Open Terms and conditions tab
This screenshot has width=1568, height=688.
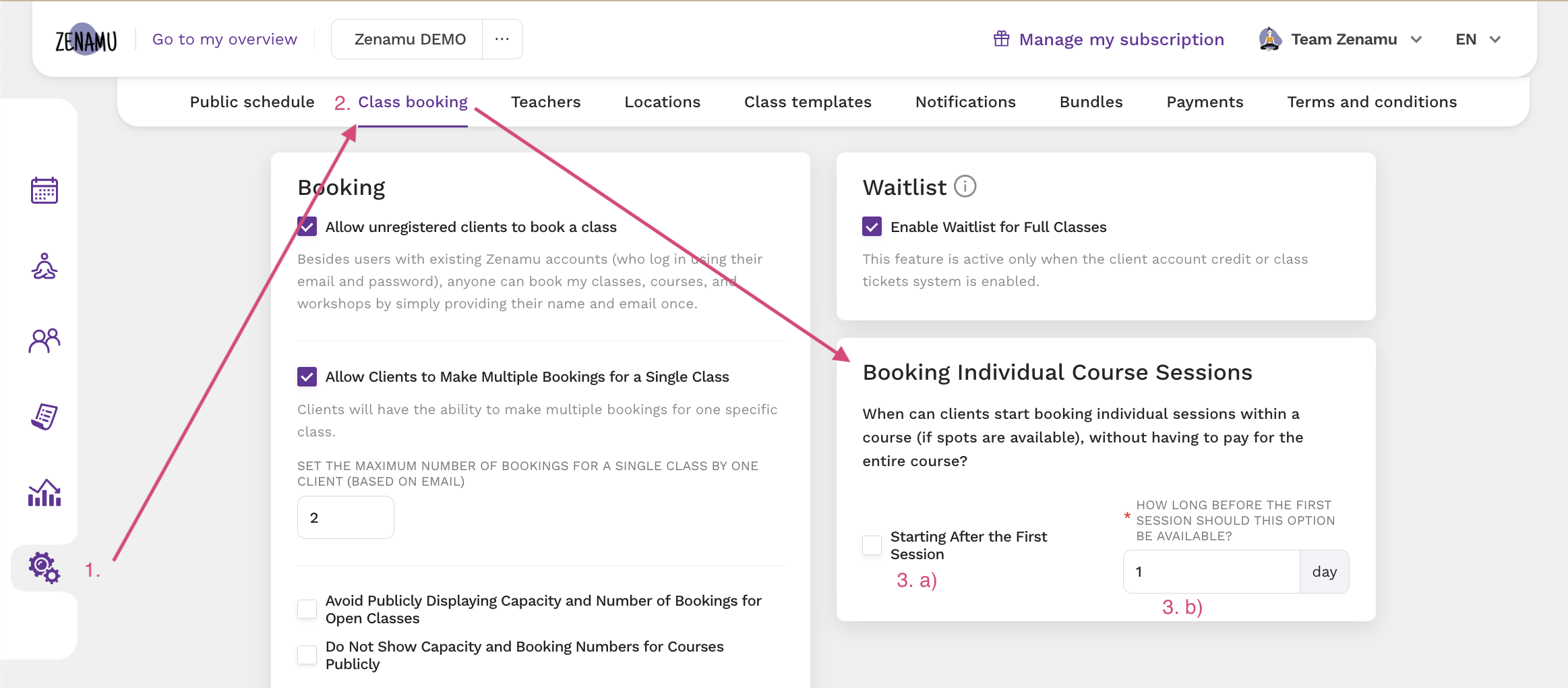coord(1372,102)
